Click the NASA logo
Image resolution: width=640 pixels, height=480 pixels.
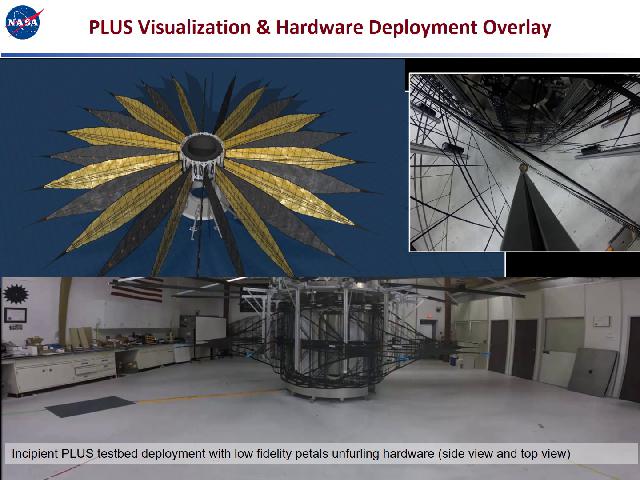point(23,22)
